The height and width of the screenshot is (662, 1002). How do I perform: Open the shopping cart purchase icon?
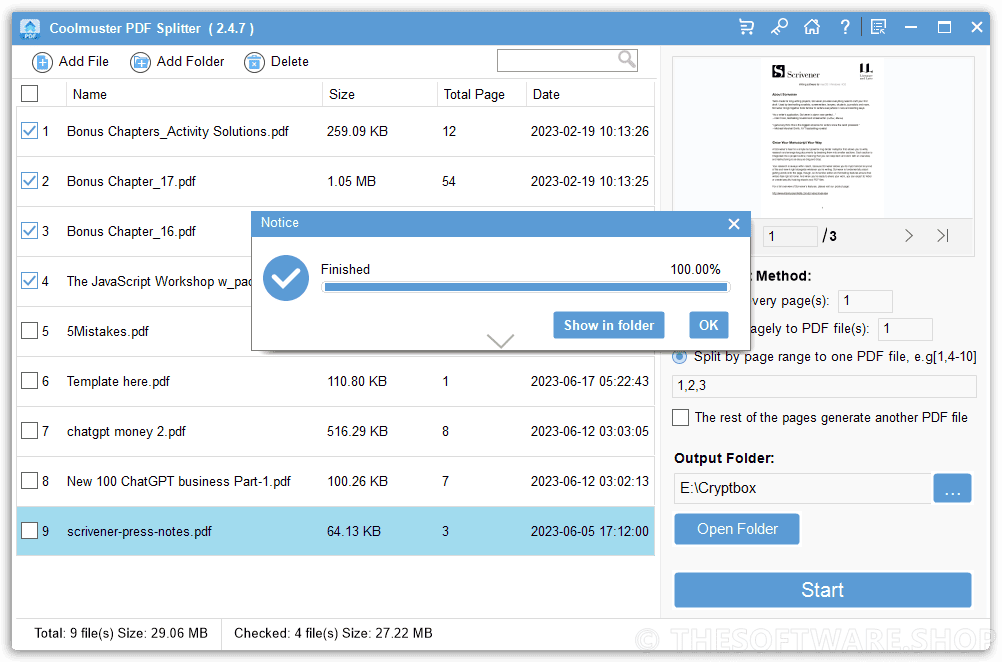pyautogui.click(x=746, y=27)
